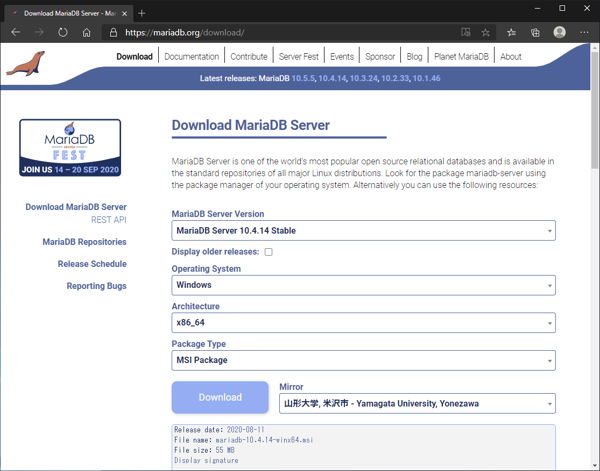This screenshot has height=471, width=600.
Task: Click the page vertical scrollbar thumb
Action: coord(594,110)
